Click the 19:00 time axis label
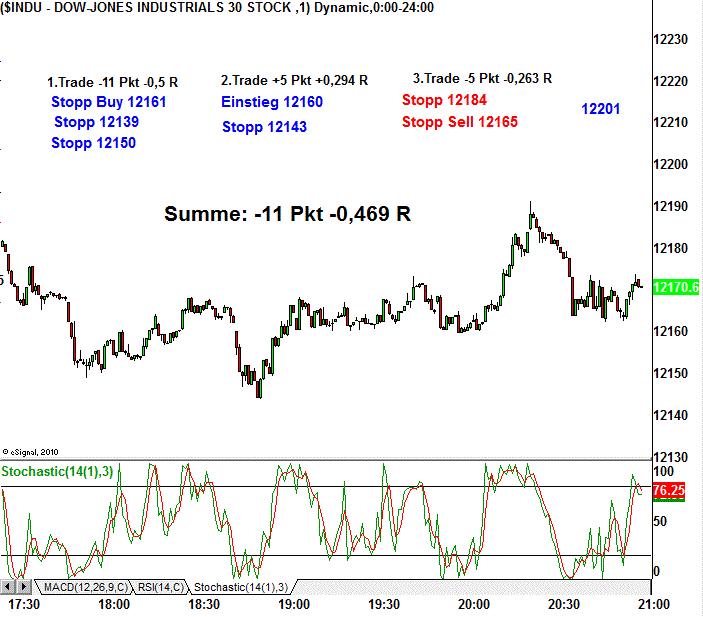Image resolution: width=703 pixels, height=617 pixels. coord(293,605)
